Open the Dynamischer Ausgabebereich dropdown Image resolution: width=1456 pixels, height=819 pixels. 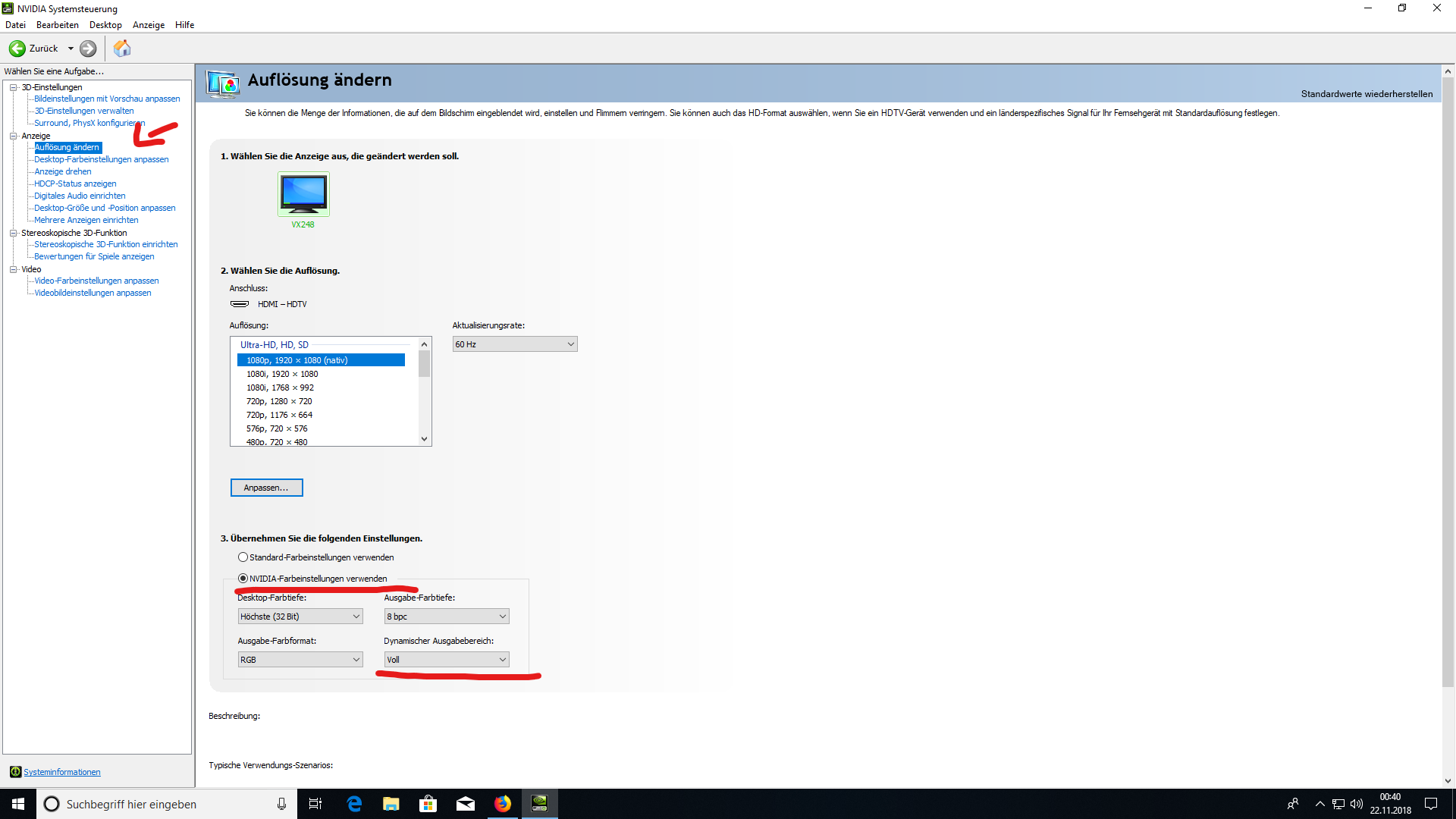(x=446, y=660)
